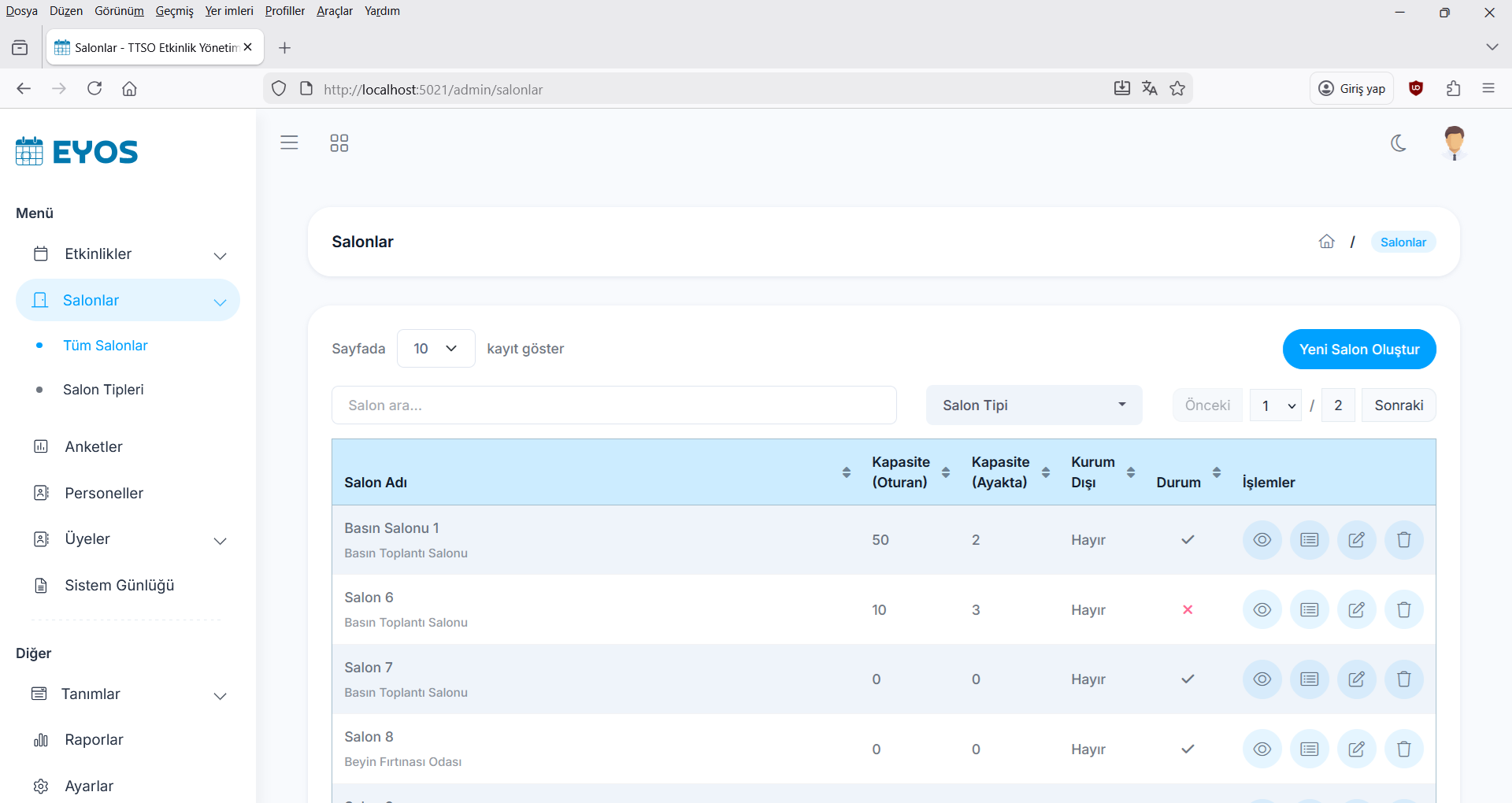Open the grid apps icon in header

[339, 142]
